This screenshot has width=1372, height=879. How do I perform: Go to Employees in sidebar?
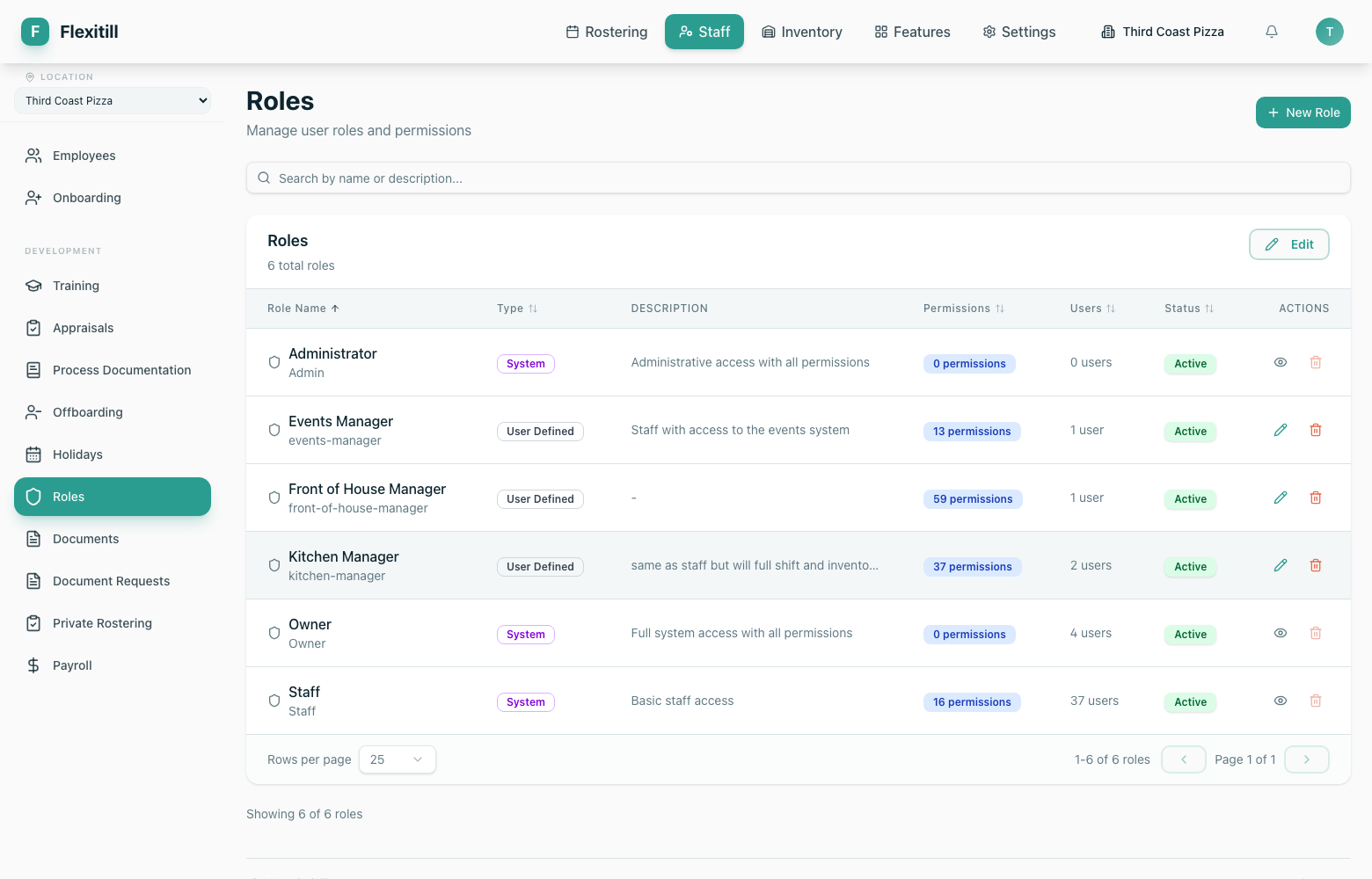coord(113,156)
